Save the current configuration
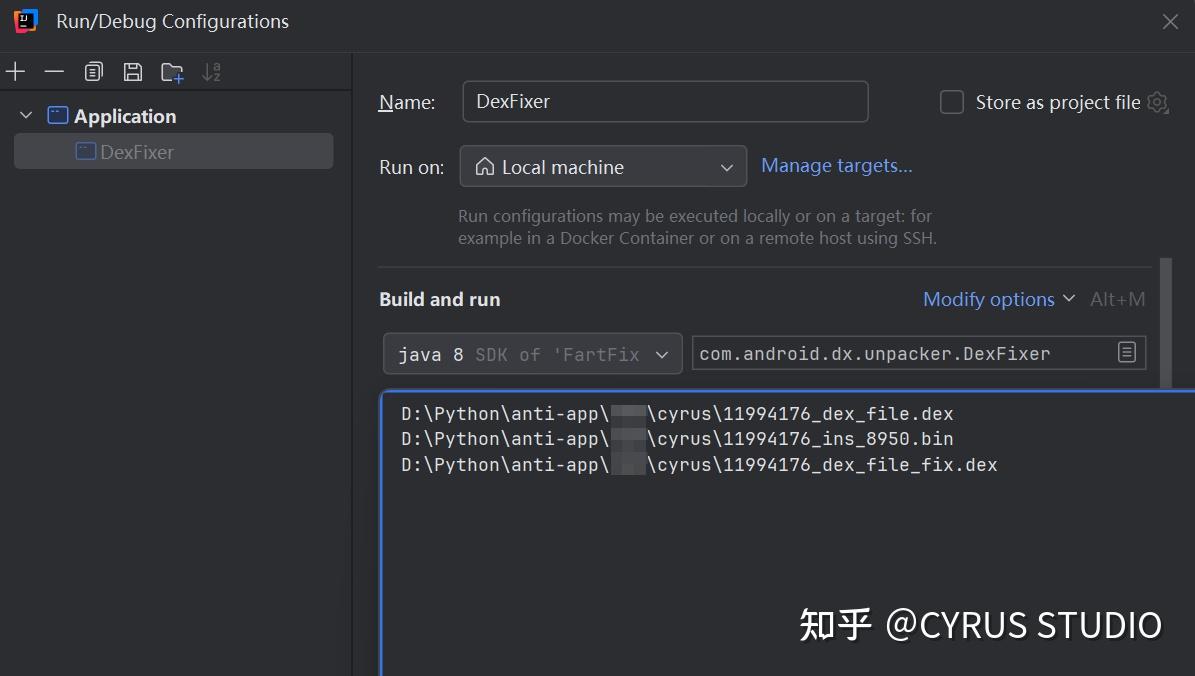The width and height of the screenshot is (1195, 676). 132,71
